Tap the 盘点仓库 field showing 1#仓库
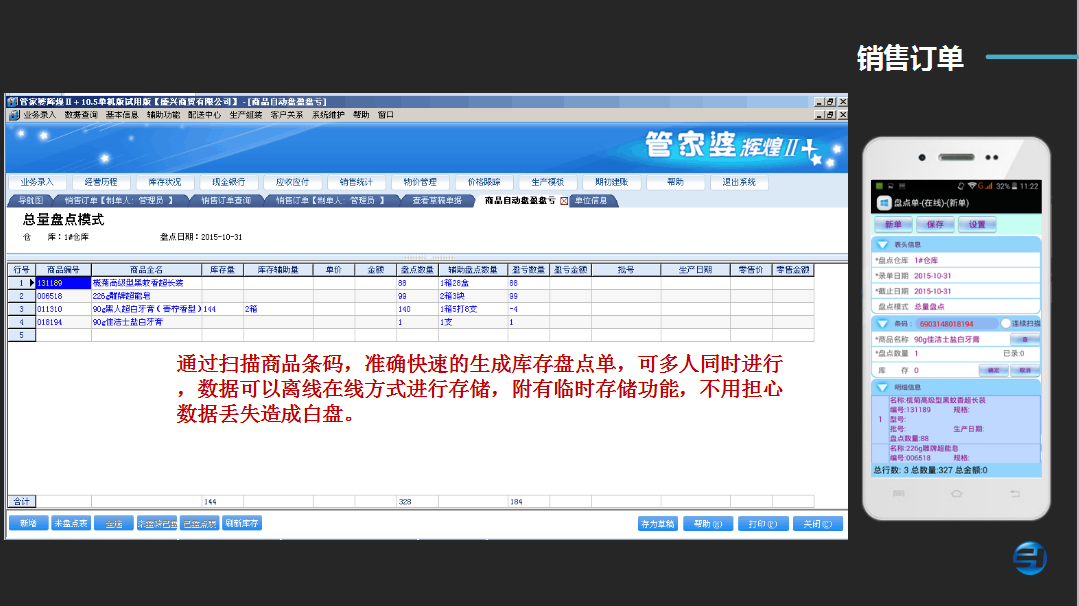 (957, 260)
